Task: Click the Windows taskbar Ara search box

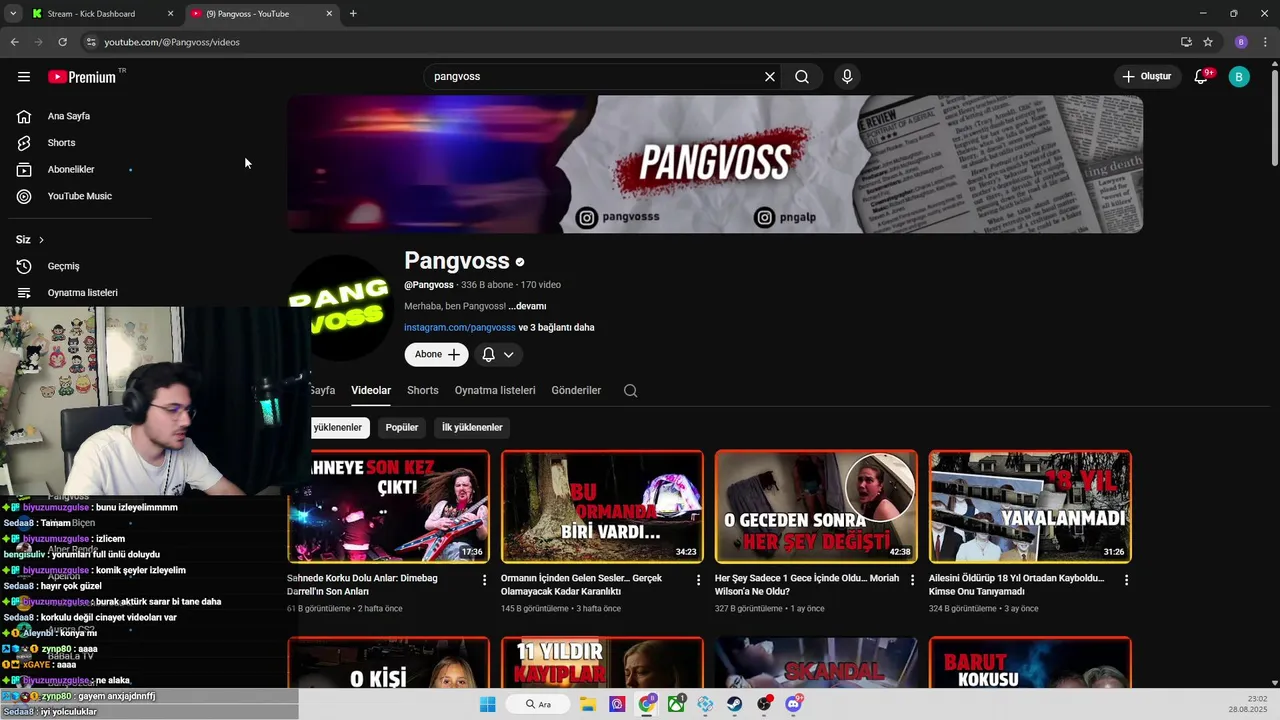Action: 538,704
